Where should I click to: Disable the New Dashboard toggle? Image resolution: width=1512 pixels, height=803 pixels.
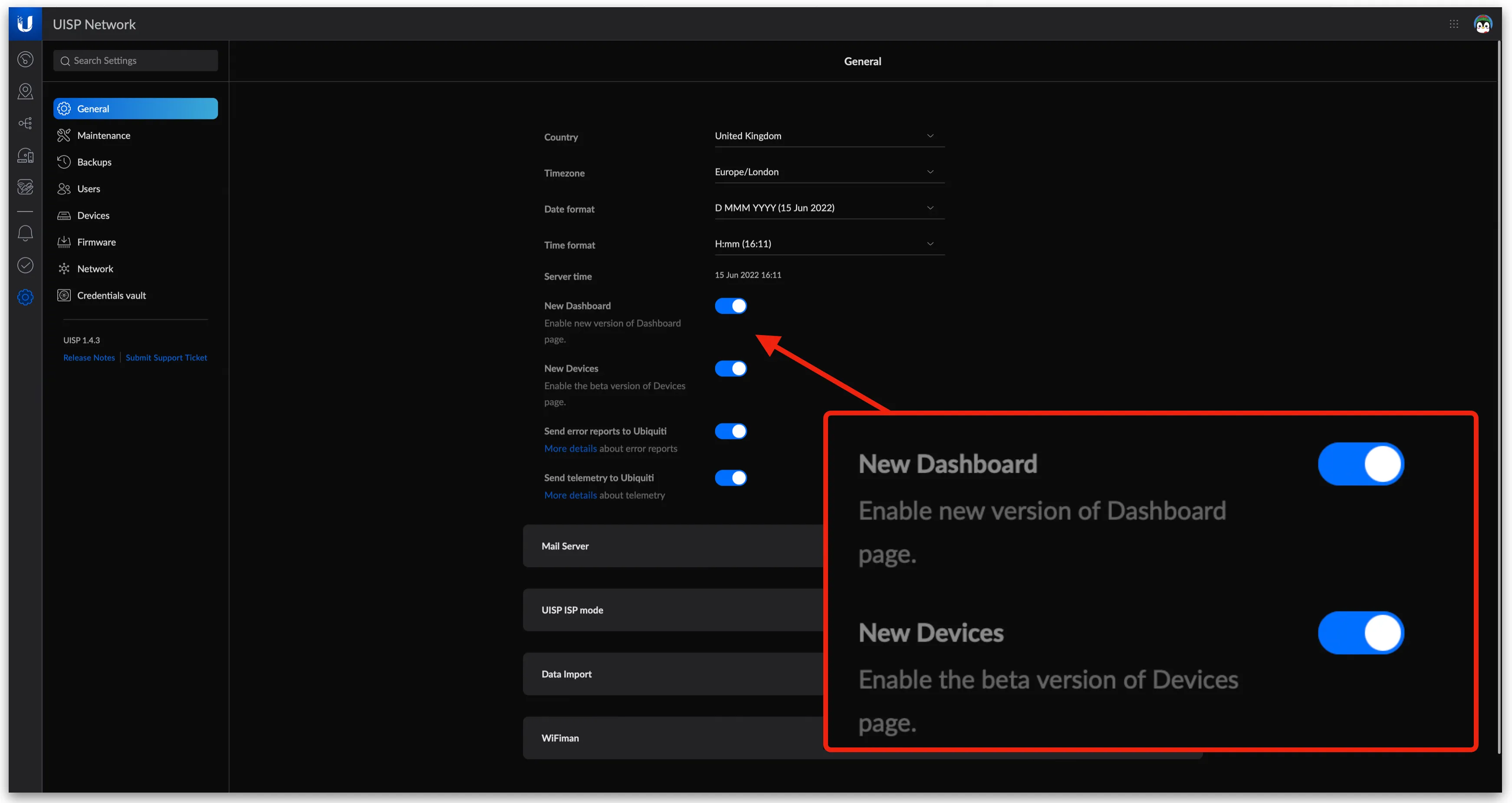click(730, 306)
